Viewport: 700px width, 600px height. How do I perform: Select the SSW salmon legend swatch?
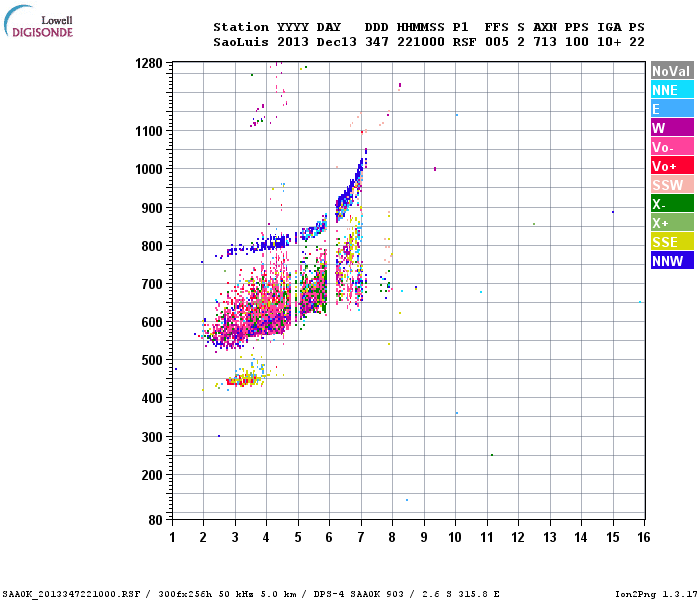click(x=672, y=185)
